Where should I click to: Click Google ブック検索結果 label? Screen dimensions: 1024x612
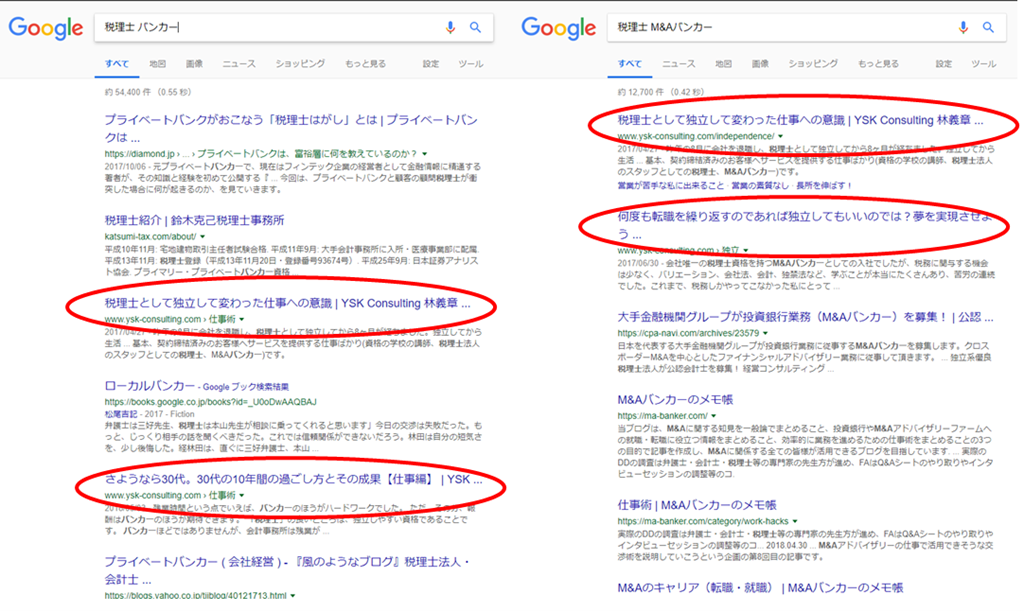pos(245,387)
